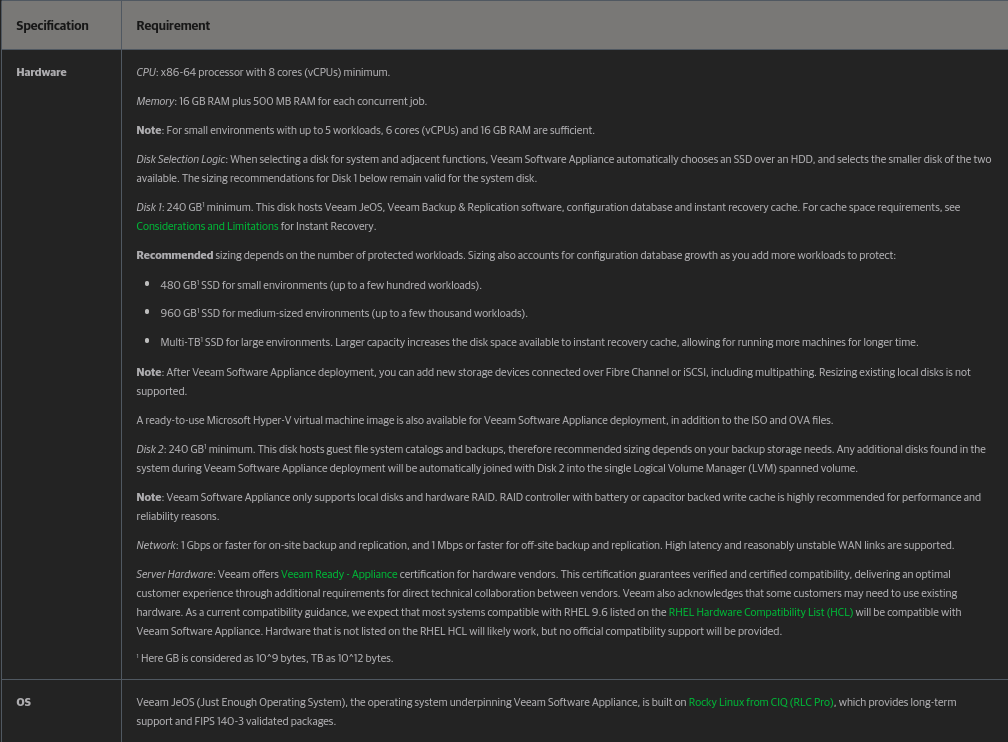Screen dimensions: 1008x742
Task: Click the footnote about GB as 10^9 bytes
Action: tap(265, 658)
